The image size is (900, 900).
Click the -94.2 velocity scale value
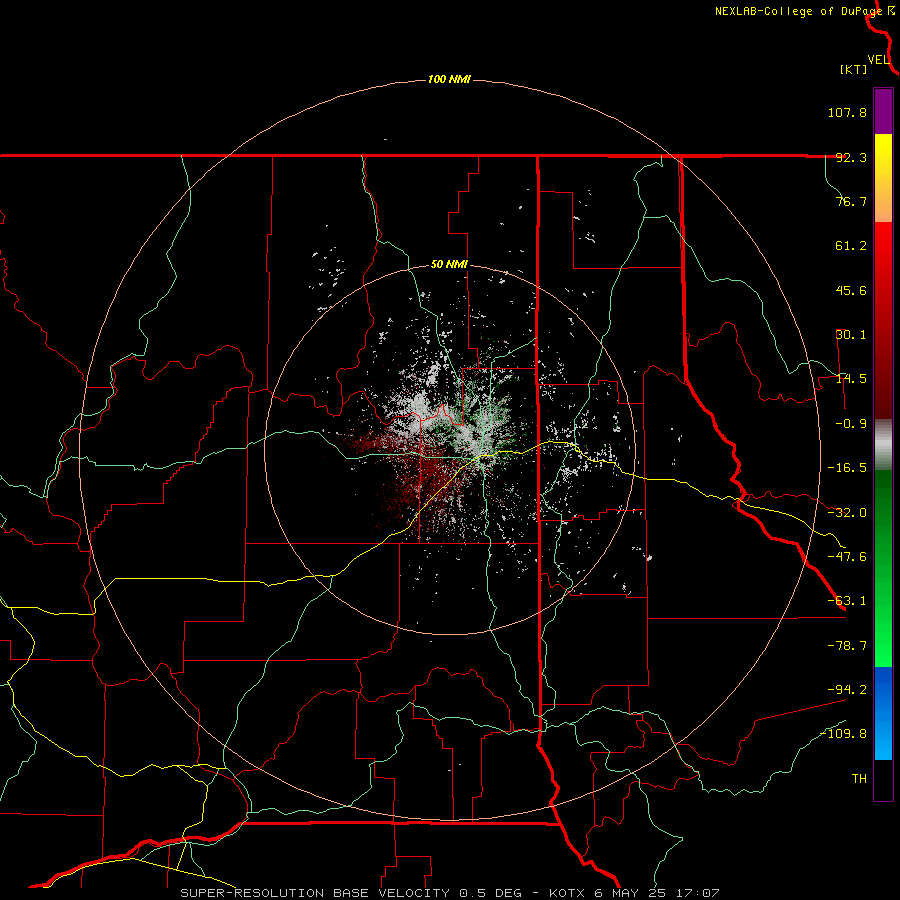[847, 689]
